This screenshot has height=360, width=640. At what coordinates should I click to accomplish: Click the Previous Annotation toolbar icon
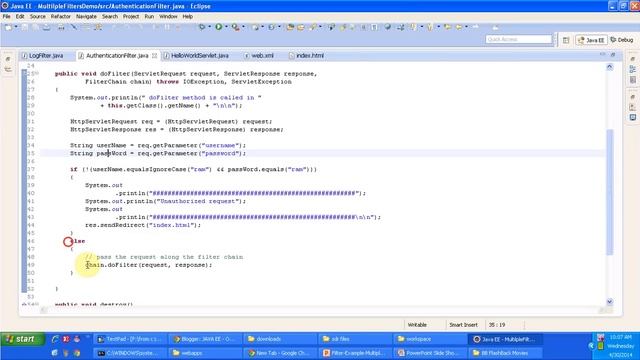(430, 27)
